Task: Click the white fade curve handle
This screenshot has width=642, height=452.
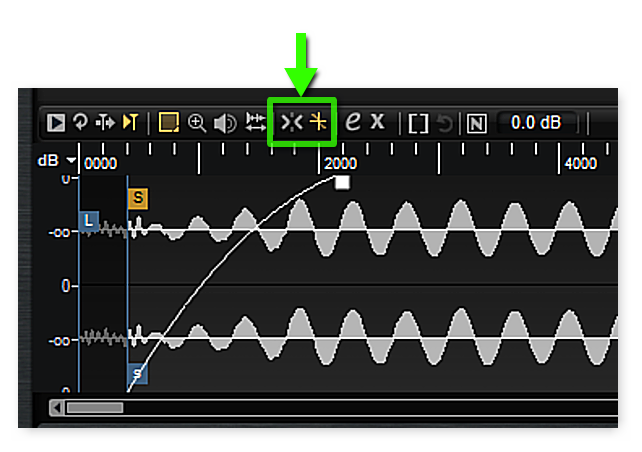Action: (x=342, y=183)
